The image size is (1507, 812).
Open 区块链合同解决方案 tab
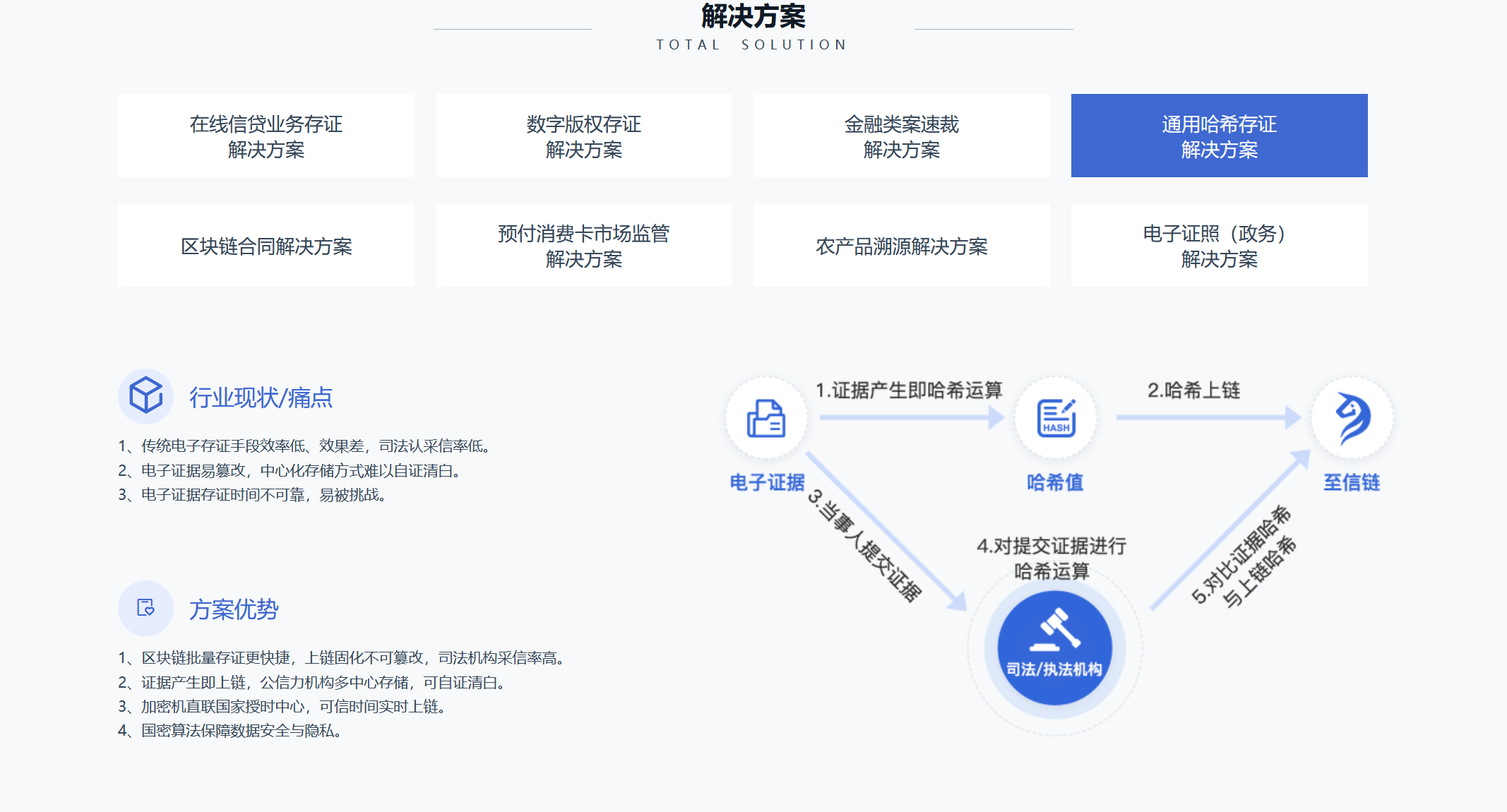click(x=266, y=245)
